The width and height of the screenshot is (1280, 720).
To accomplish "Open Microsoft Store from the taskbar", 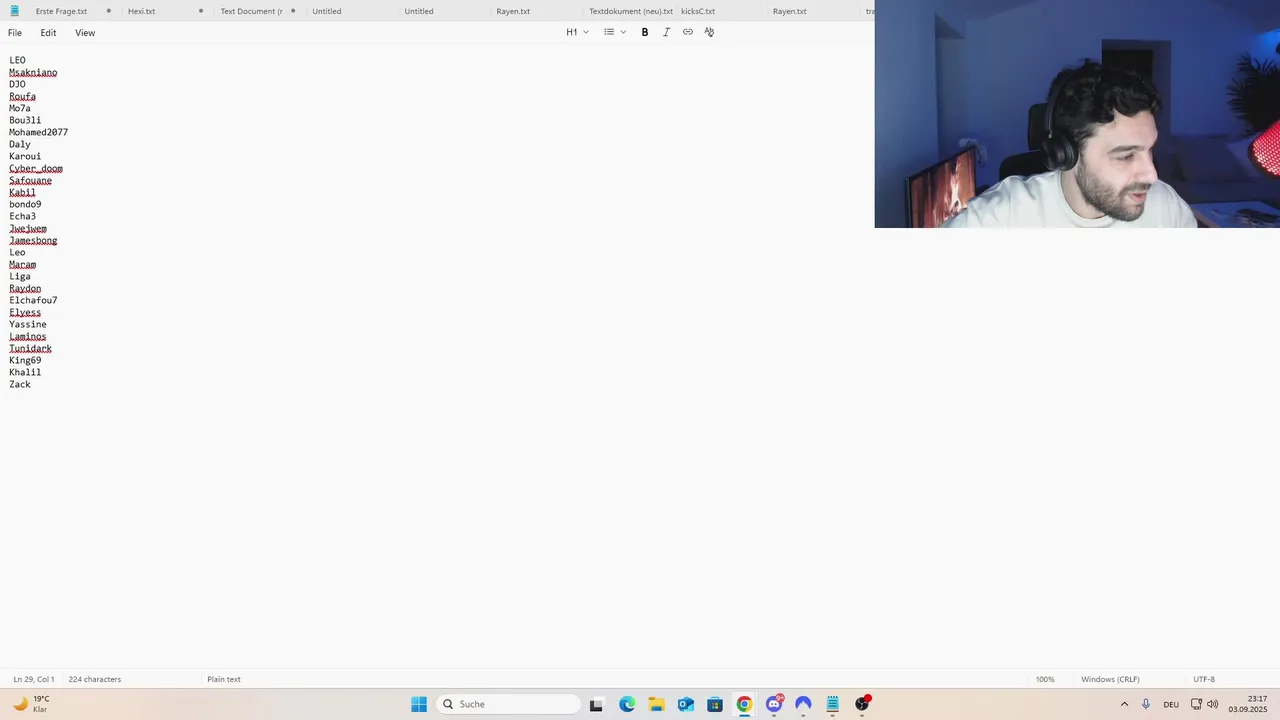I will click(715, 704).
